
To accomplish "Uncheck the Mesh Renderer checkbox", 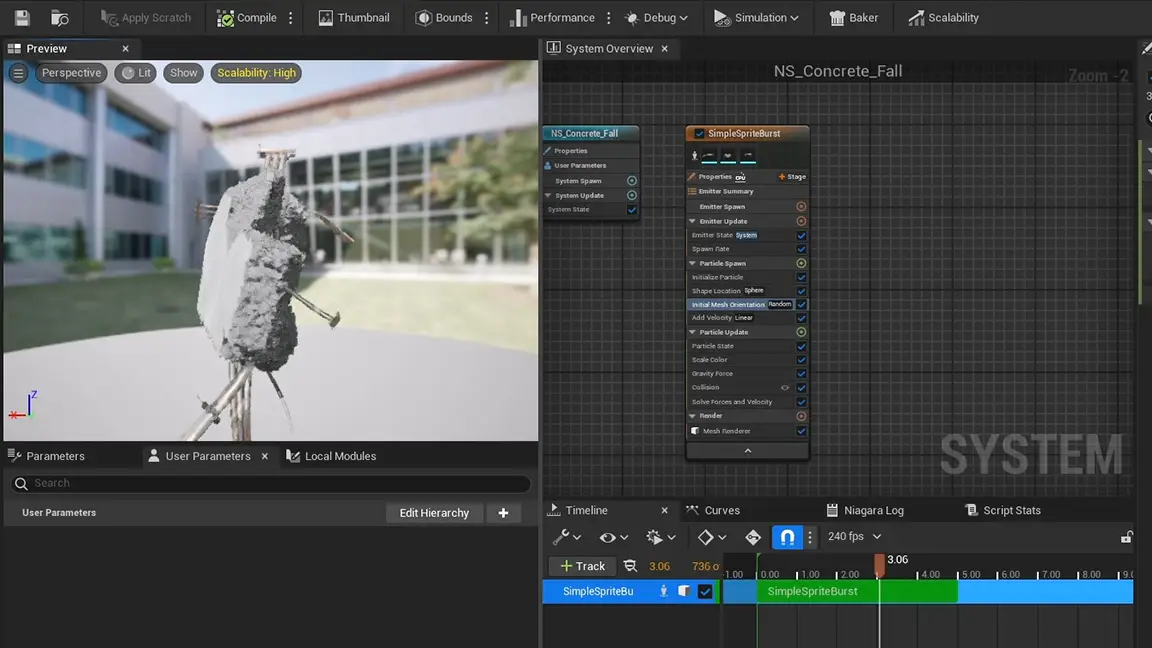I will tap(801, 431).
